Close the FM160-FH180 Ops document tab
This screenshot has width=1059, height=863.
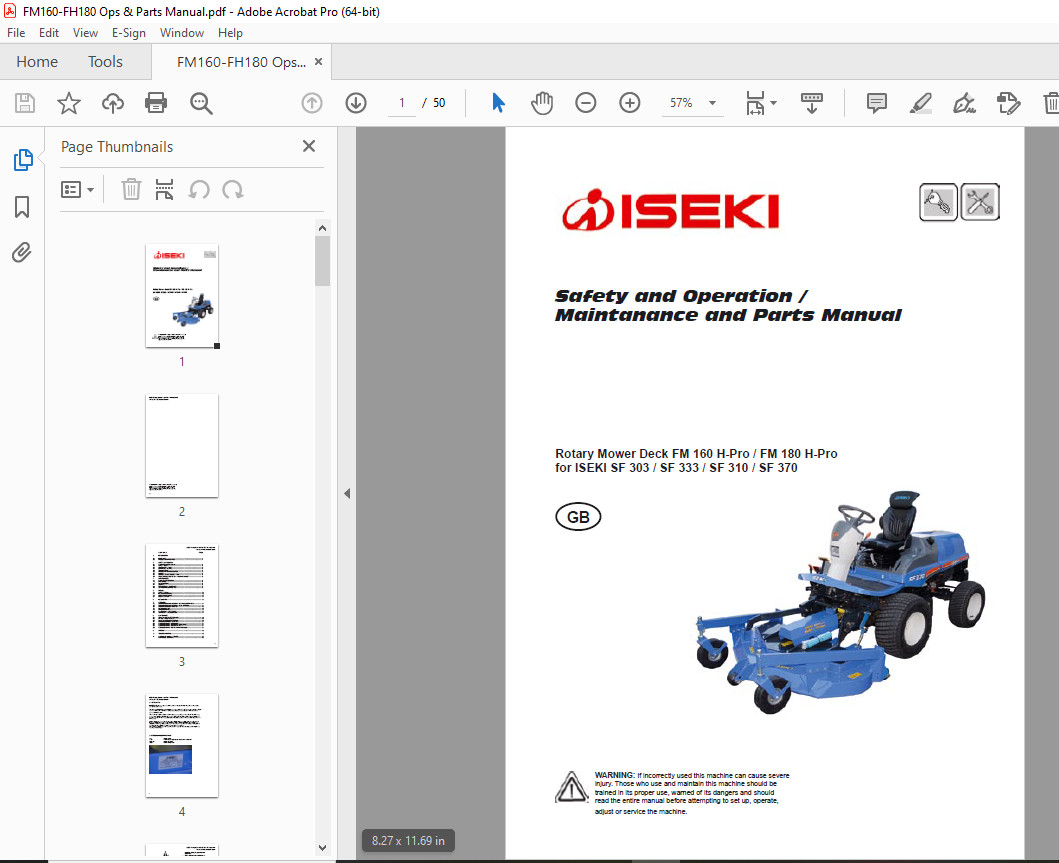pos(318,61)
